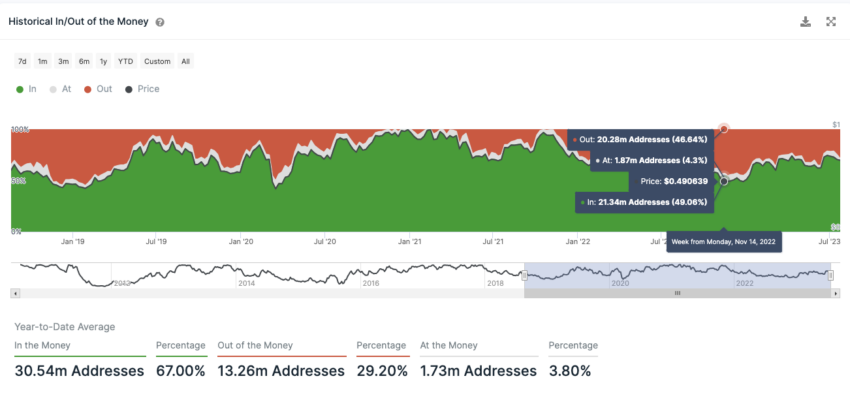Open fullscreen with the expand icon
The image size is (850, 402).
[830, 22]
